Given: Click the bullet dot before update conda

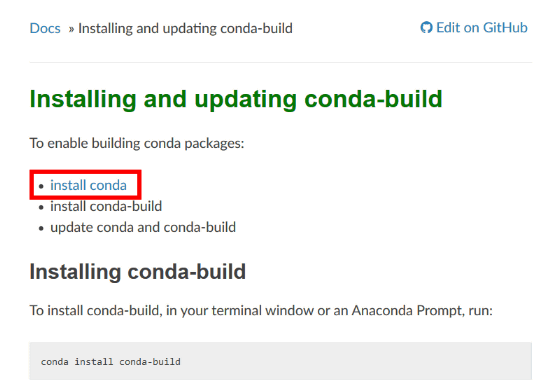Looking at the screenshot, I should (x=41, y=229).
